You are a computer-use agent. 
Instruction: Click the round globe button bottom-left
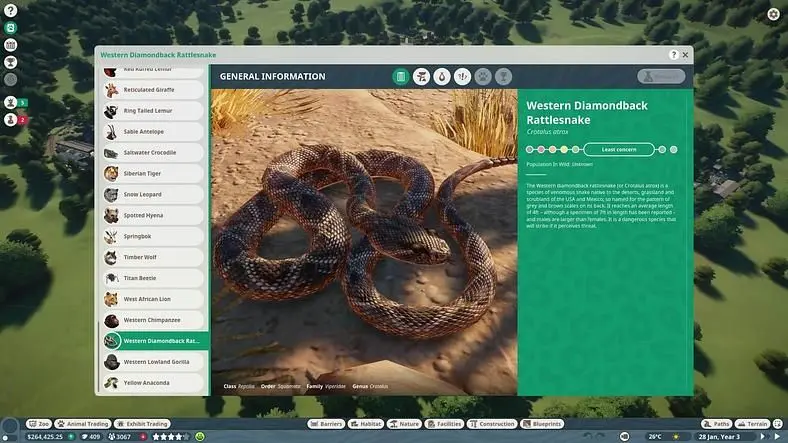10,428
